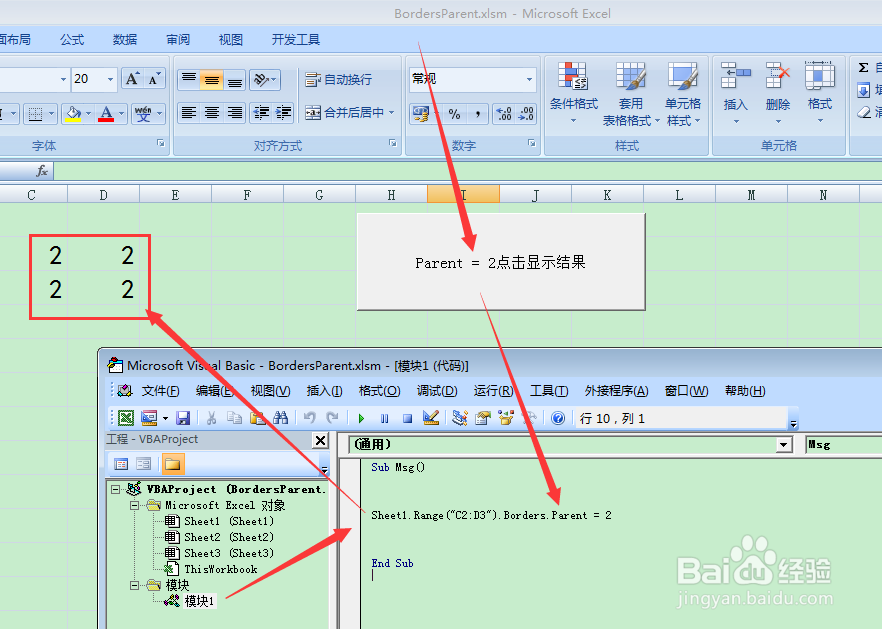This screenshot has height=629, width=882.
Task: Decrease decimal places
Action: [526, 114]
